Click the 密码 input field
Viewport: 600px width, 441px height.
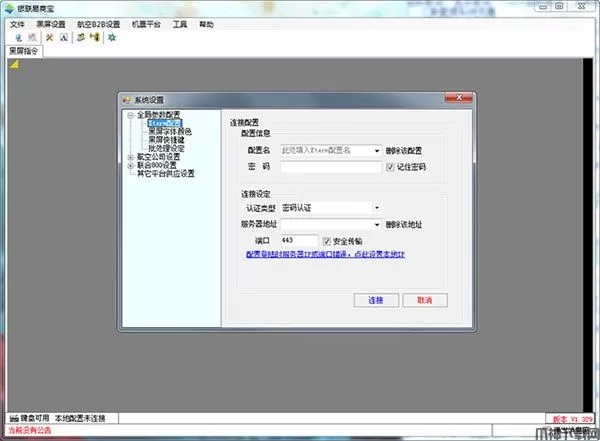pos(330,167)
